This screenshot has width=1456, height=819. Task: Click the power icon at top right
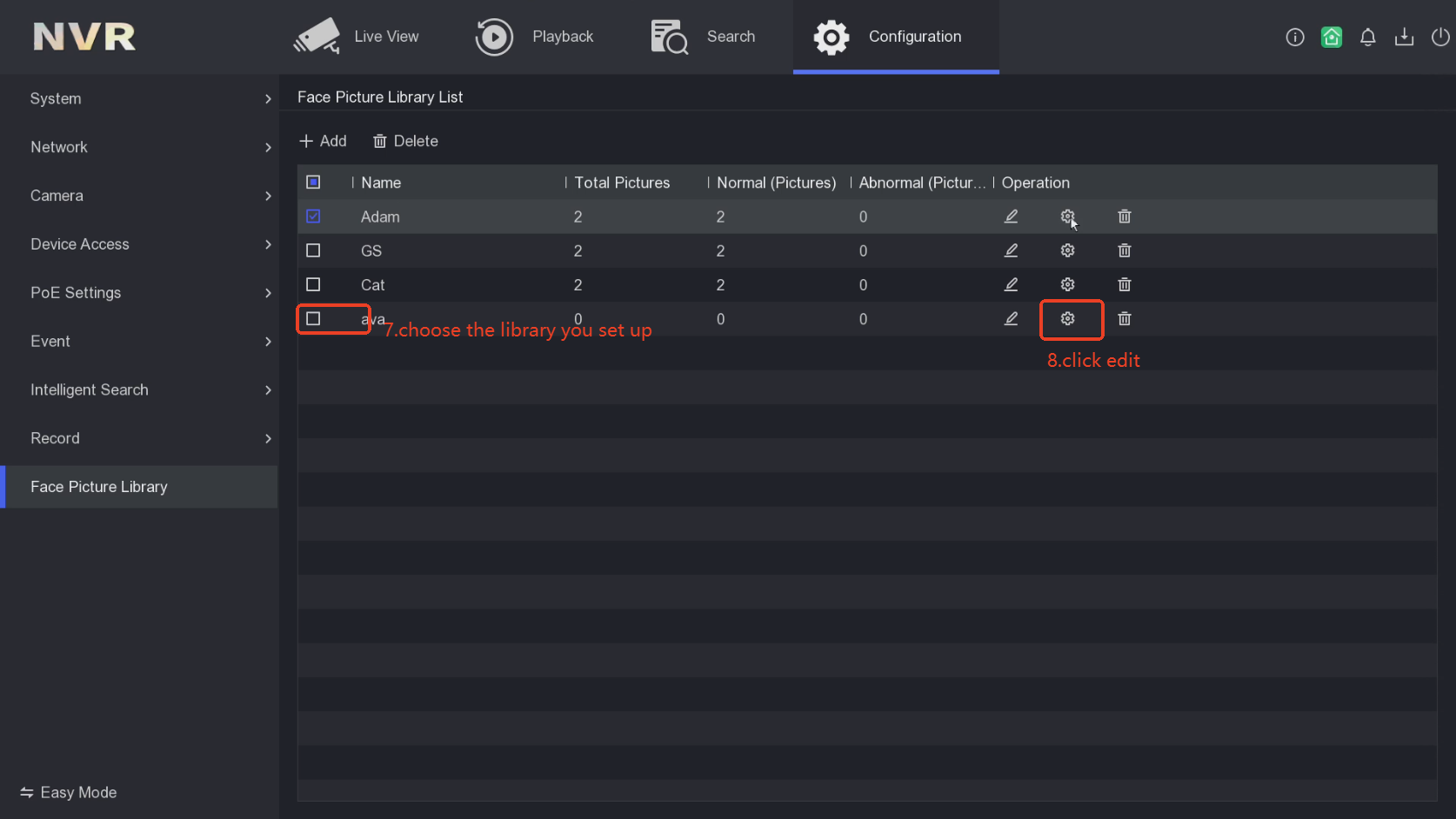[1440, 37]
